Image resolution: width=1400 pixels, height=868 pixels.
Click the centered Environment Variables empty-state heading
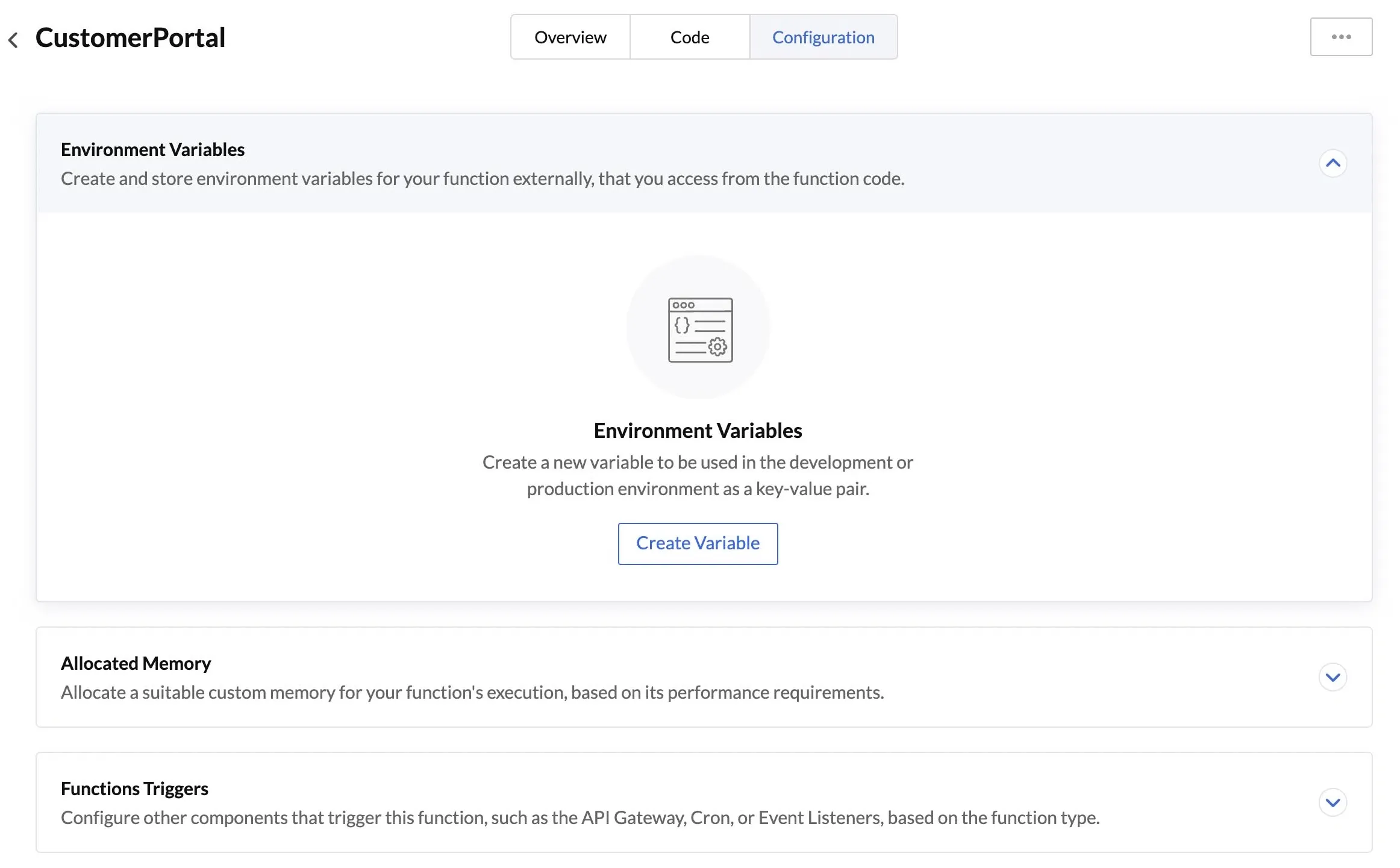(x=698, y=431)
